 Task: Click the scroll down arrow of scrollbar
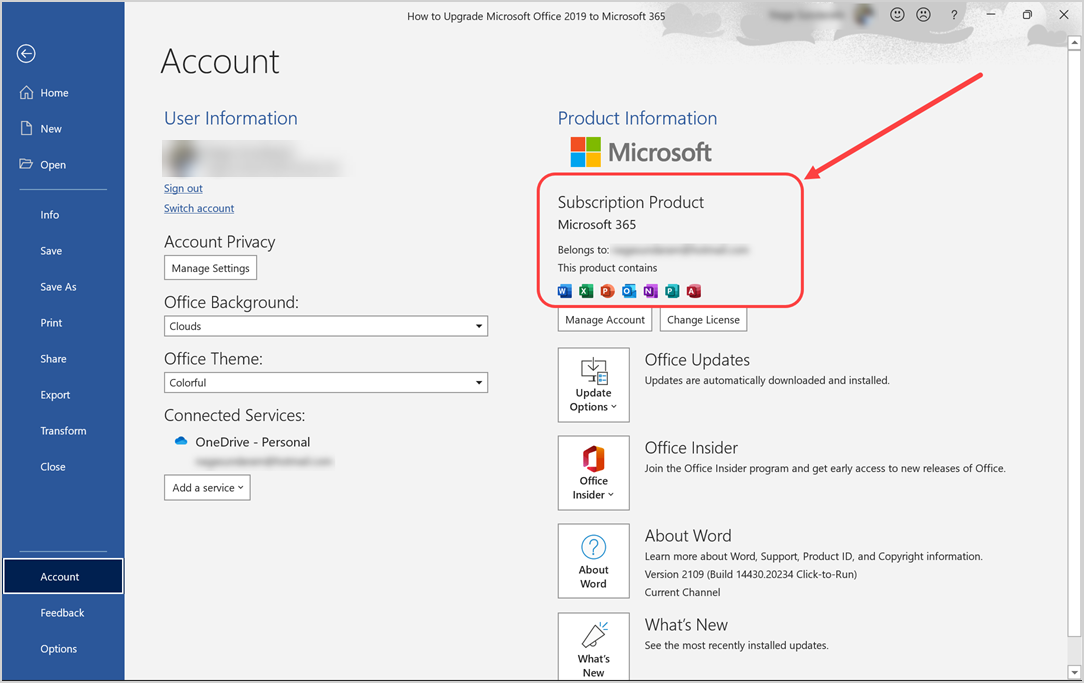[x=1074, y=672]
